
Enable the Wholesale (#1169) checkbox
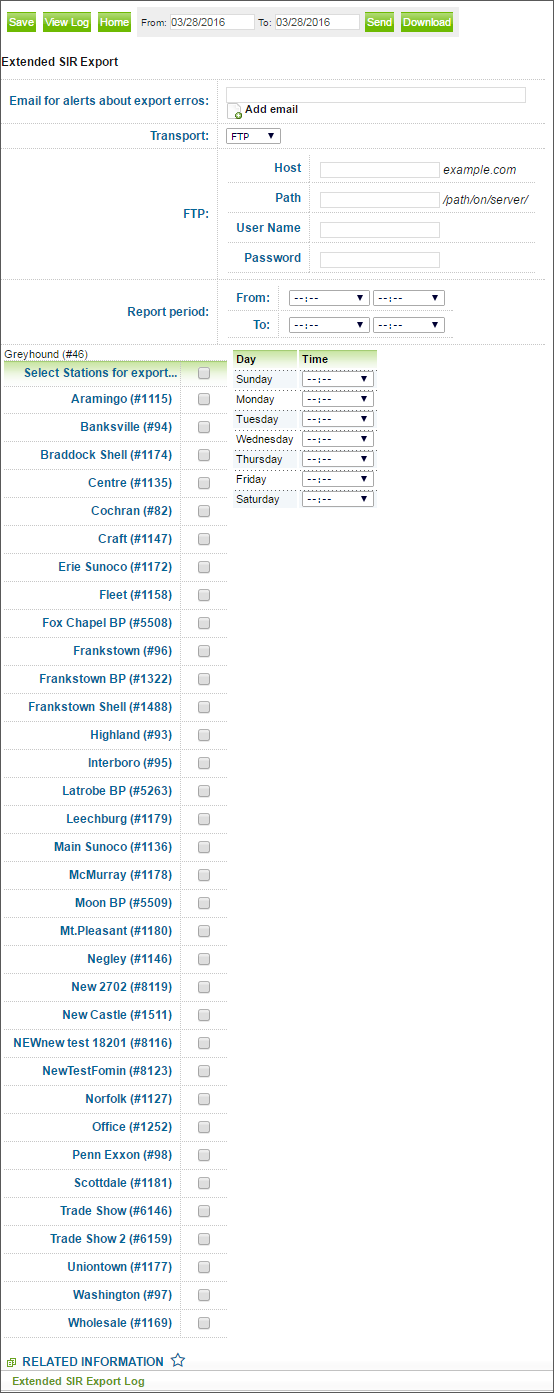point(204,1323)
